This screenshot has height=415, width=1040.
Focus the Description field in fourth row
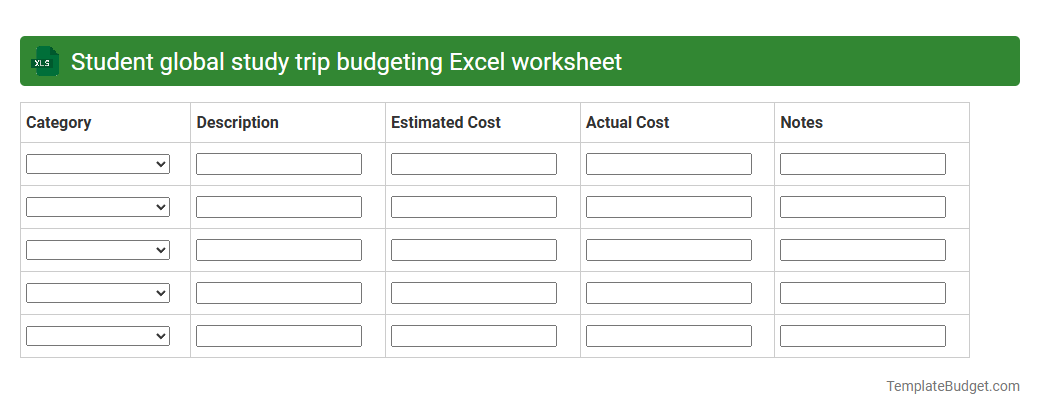[x=279, y=293]
